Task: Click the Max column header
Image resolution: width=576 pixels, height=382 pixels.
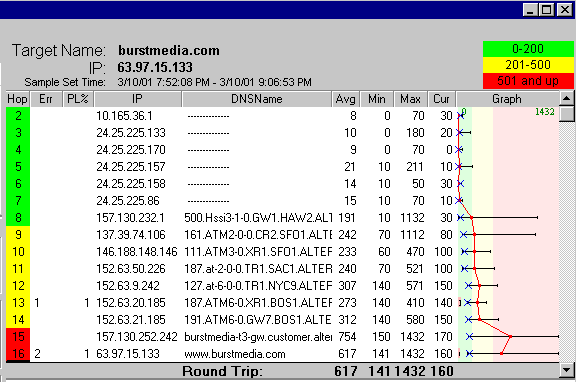Action: click(410, 99)
